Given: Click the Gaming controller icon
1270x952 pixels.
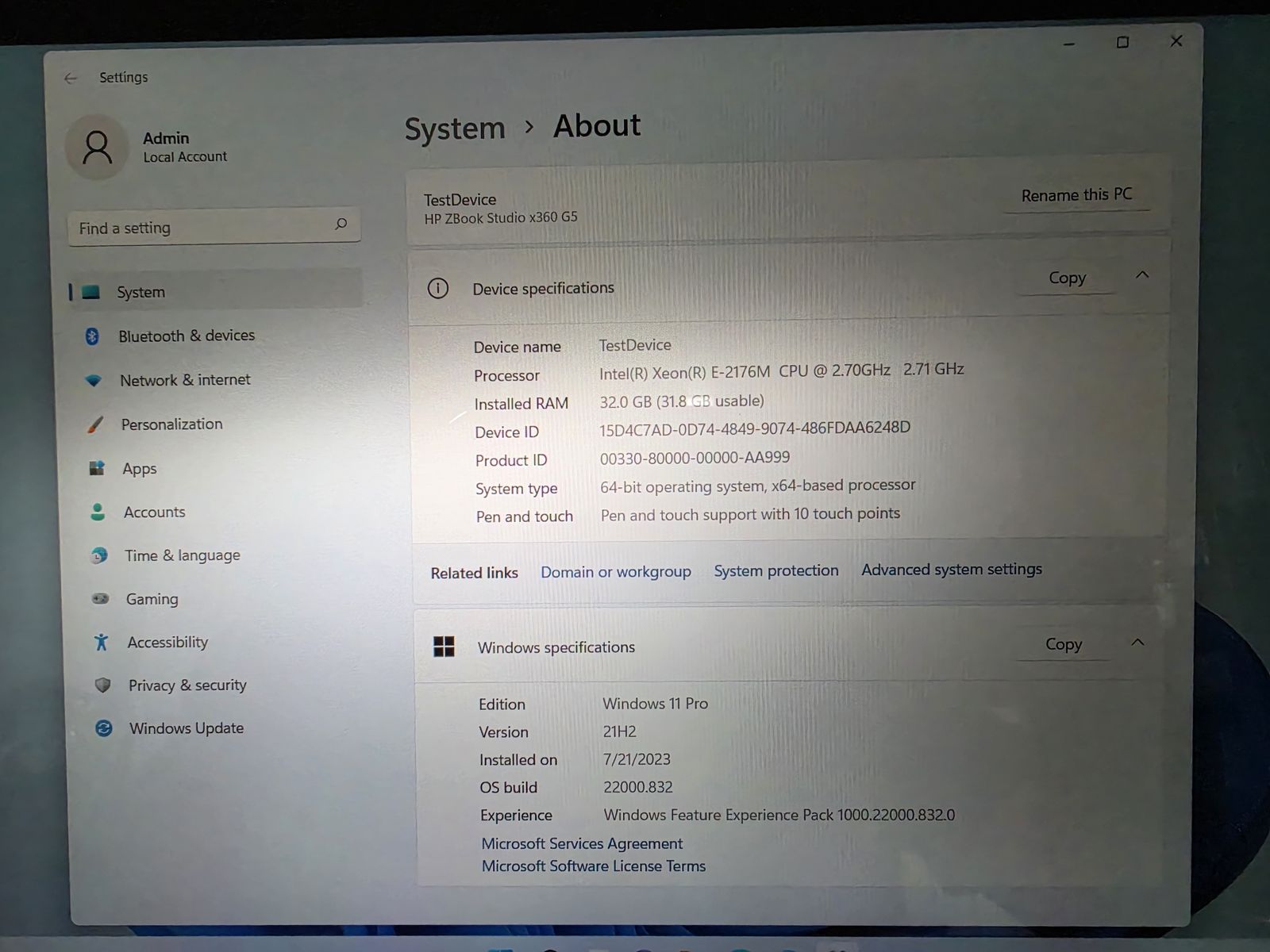Looking at the screenshot, I should 100,599.
